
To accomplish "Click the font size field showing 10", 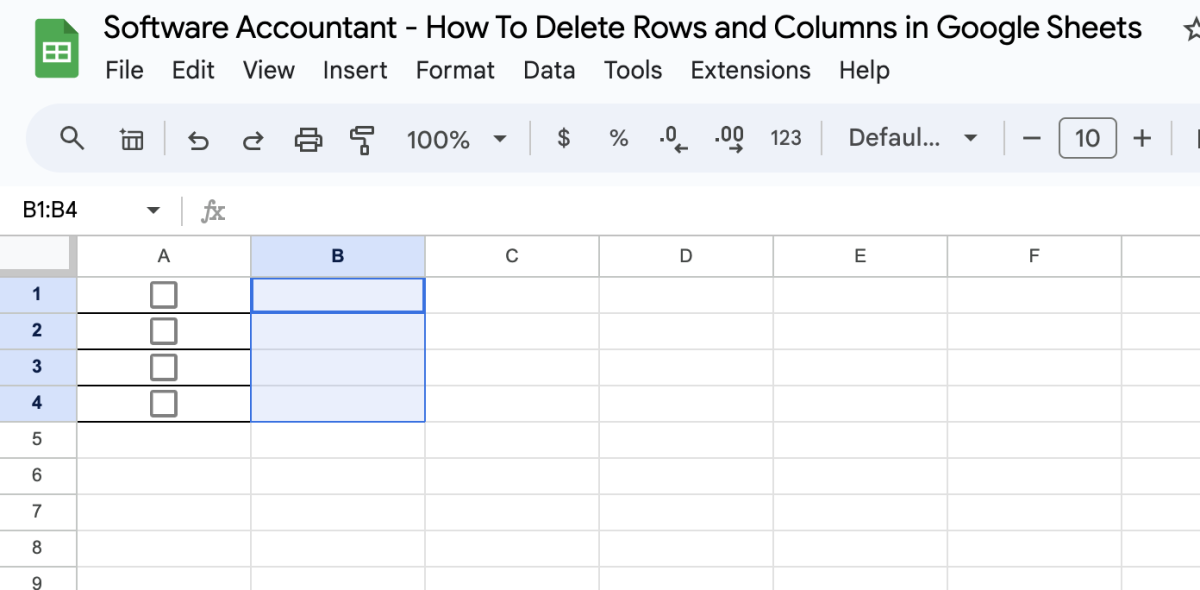I will [x=1087, y=138].
